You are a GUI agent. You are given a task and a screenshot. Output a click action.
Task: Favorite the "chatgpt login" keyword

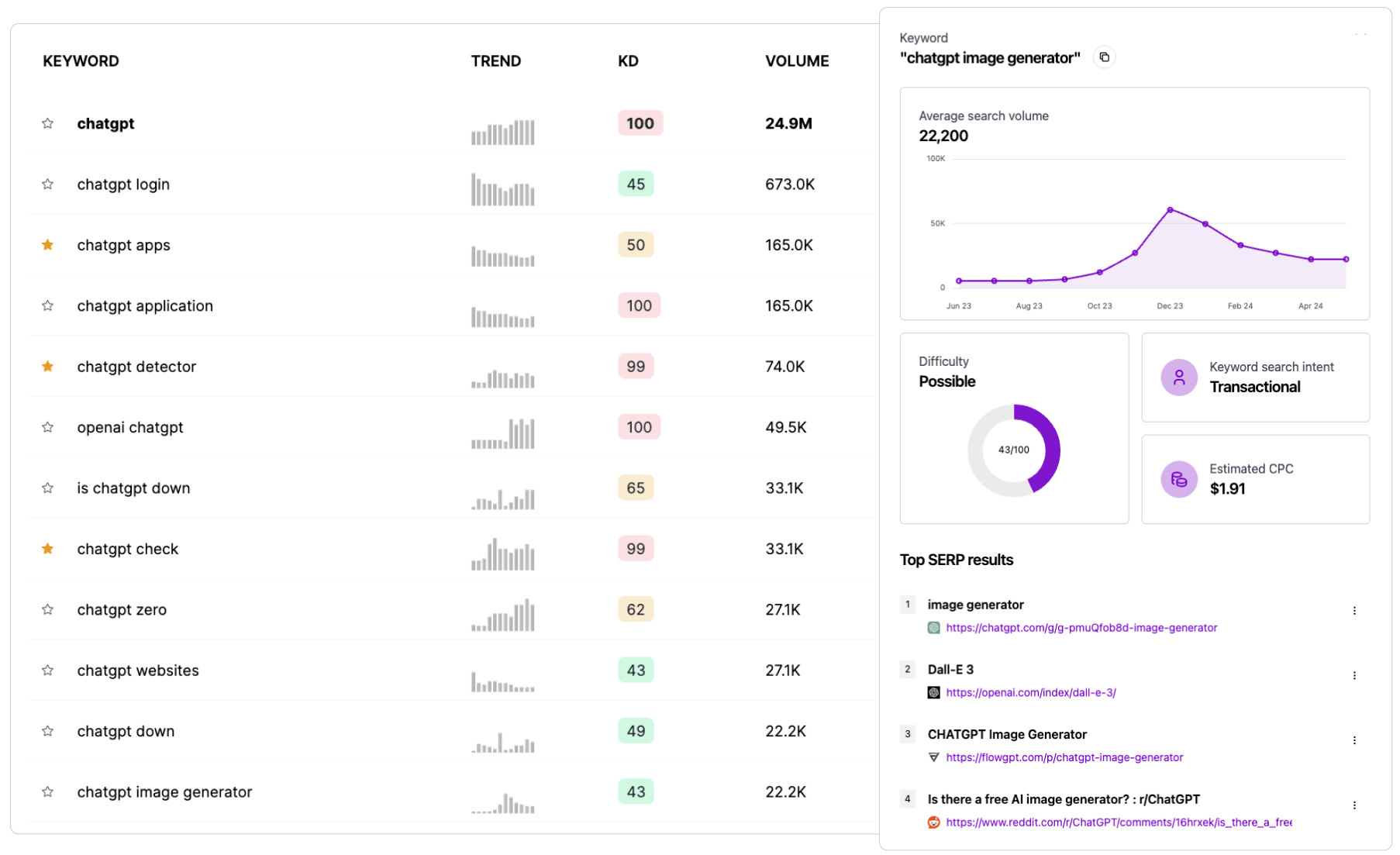(x=47, y=184)
